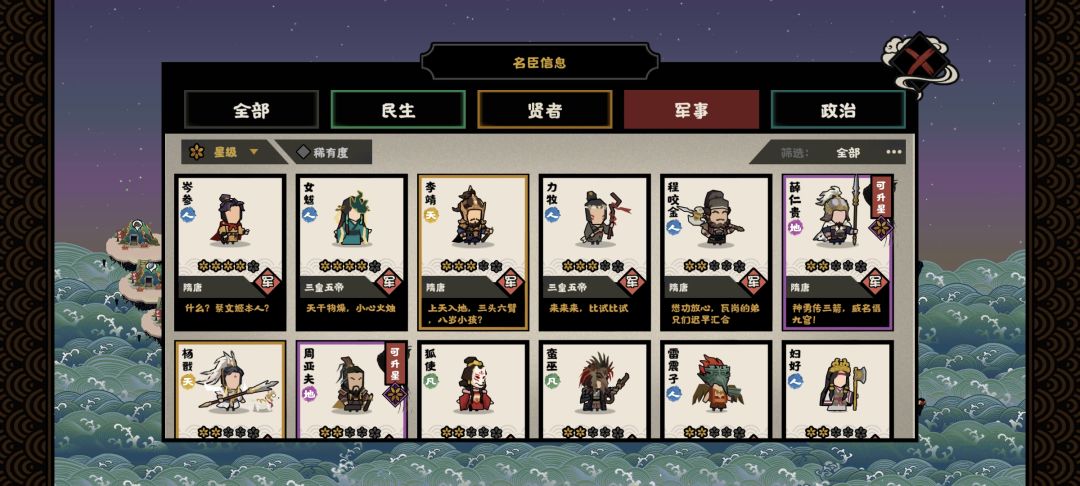This screenshot has width=1080, height=486.
Task: Click 人 rank badge on 女魃 card
Action: (x=309, y=215)
